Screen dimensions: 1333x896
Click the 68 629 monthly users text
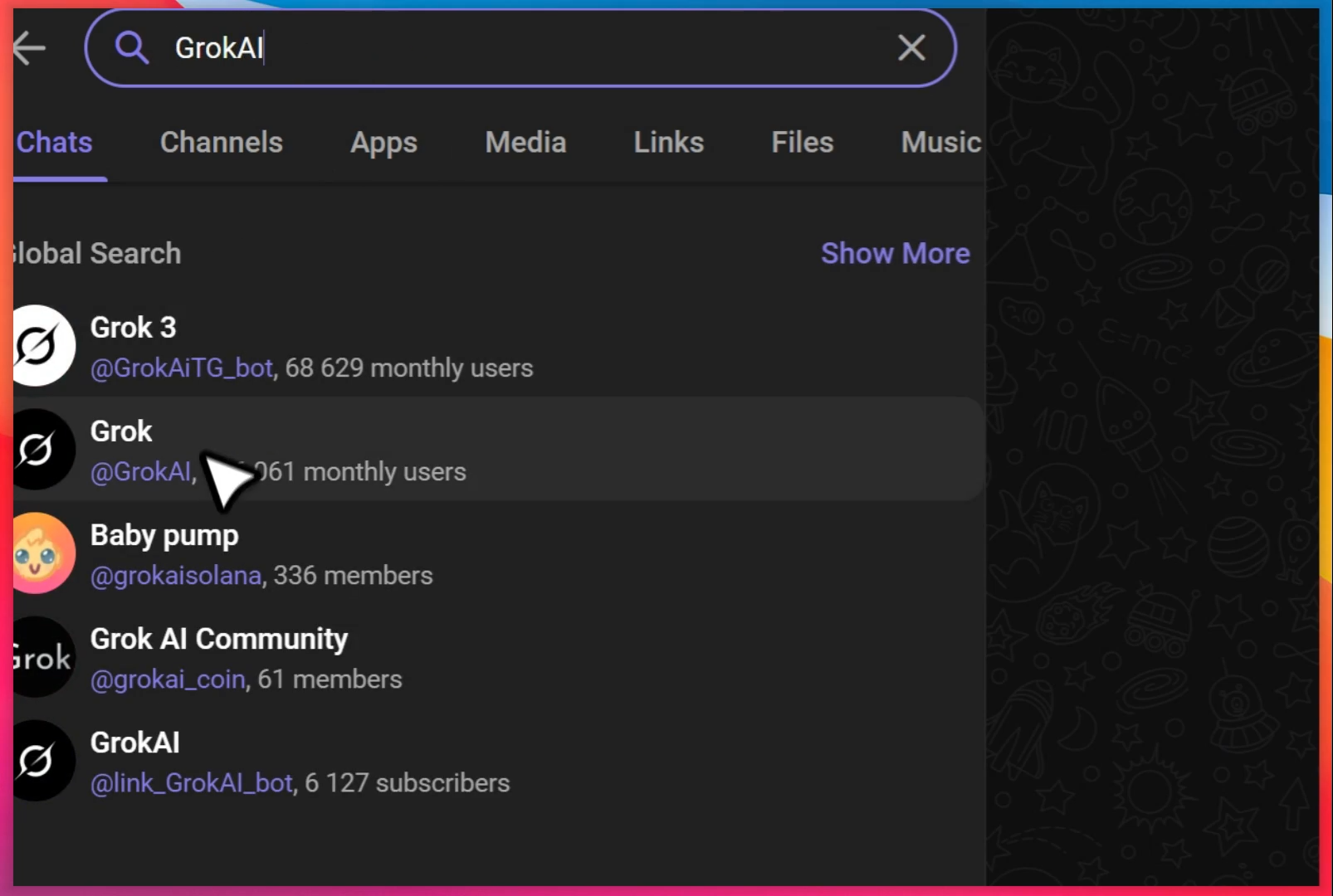coord(409,368)
